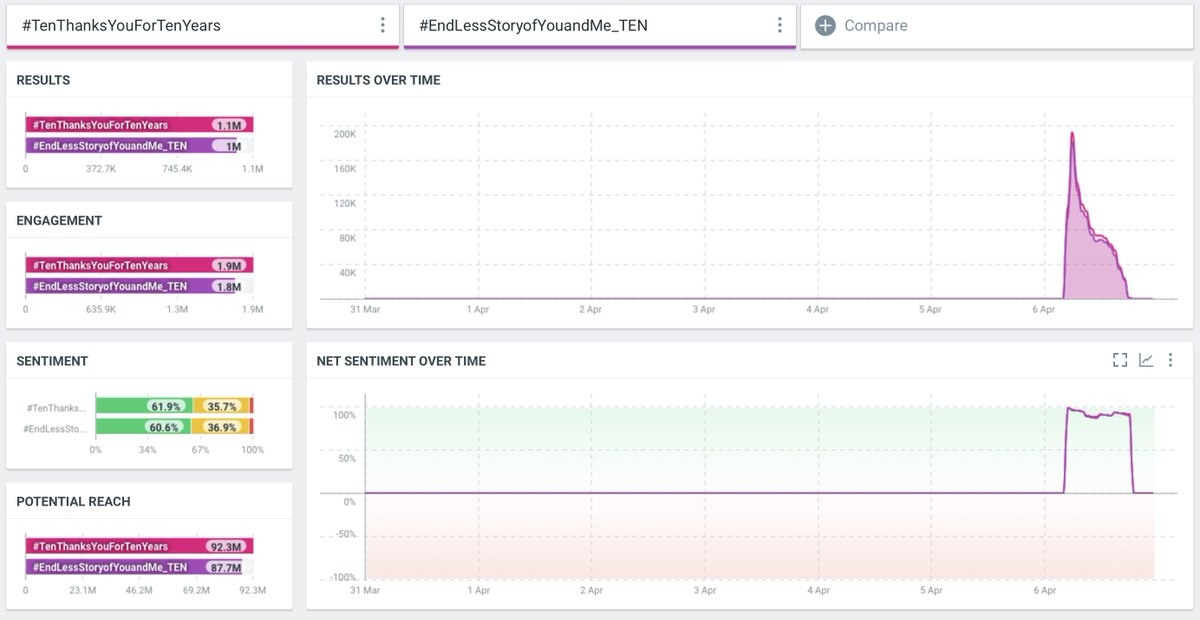Click the 31 Mar label on Net Sentiment axis
The width and height of the screenshot is (1200, 620).
[366, 591]
